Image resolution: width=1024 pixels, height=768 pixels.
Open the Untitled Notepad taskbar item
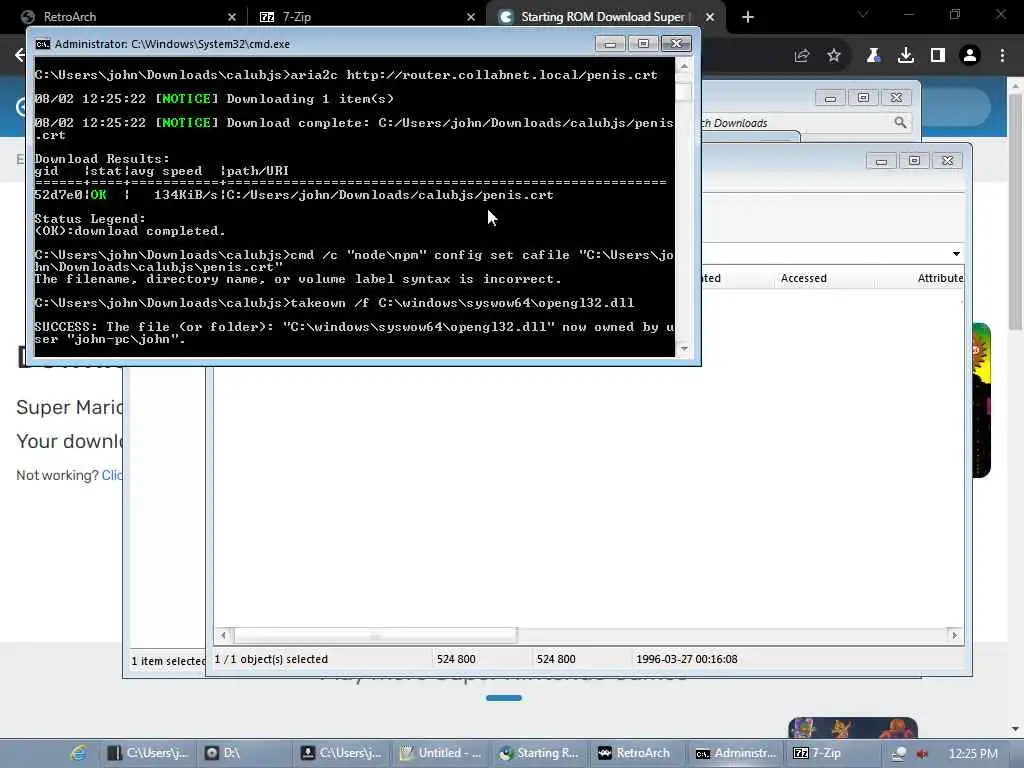pos(441,753)
